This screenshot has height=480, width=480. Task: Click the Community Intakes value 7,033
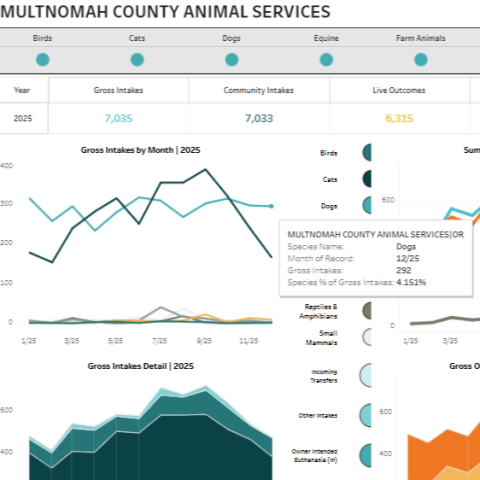pyautogui.click(x=259, y=118)
